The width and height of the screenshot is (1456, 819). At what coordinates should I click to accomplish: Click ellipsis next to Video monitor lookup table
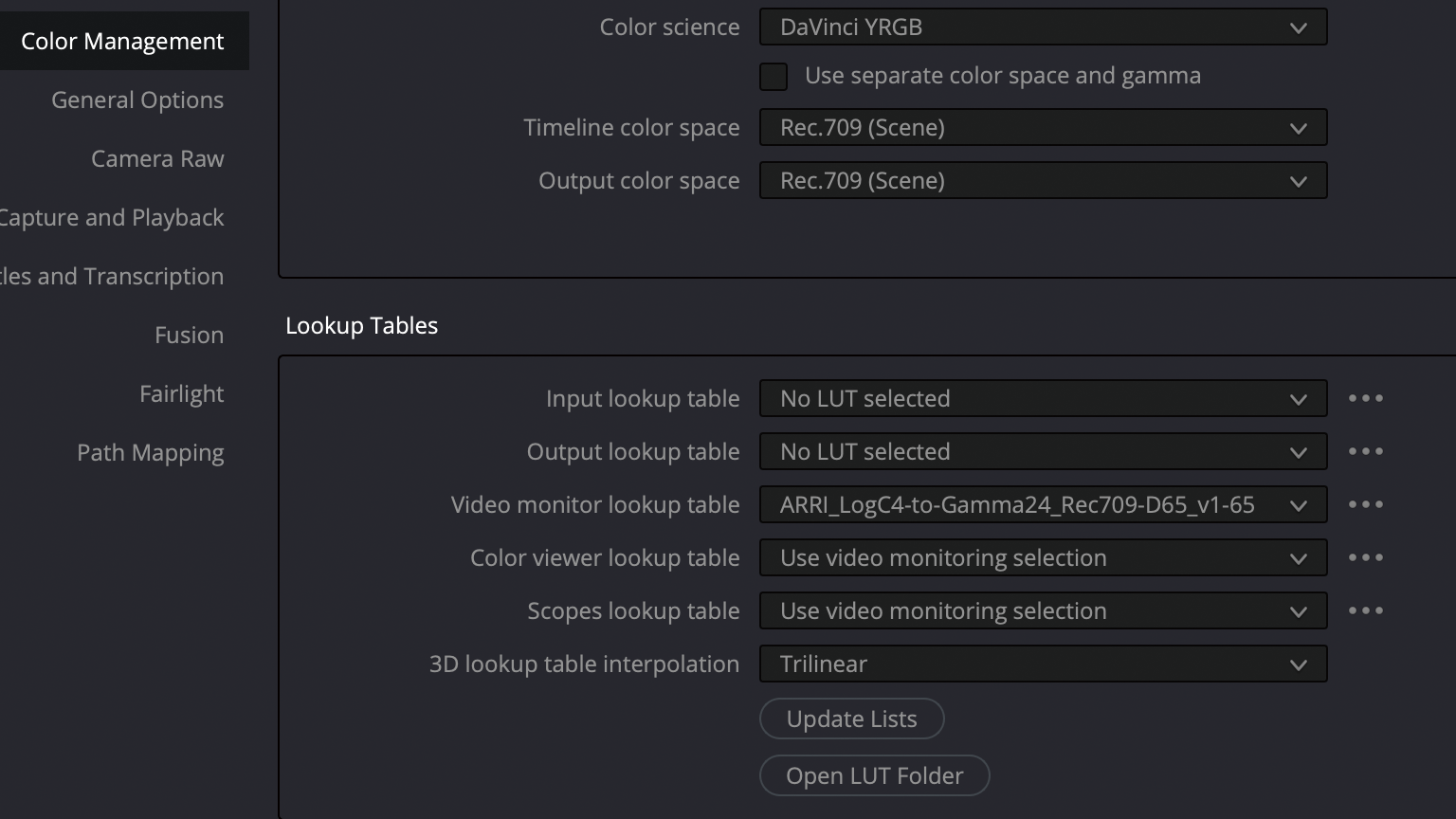(1365, 505)
